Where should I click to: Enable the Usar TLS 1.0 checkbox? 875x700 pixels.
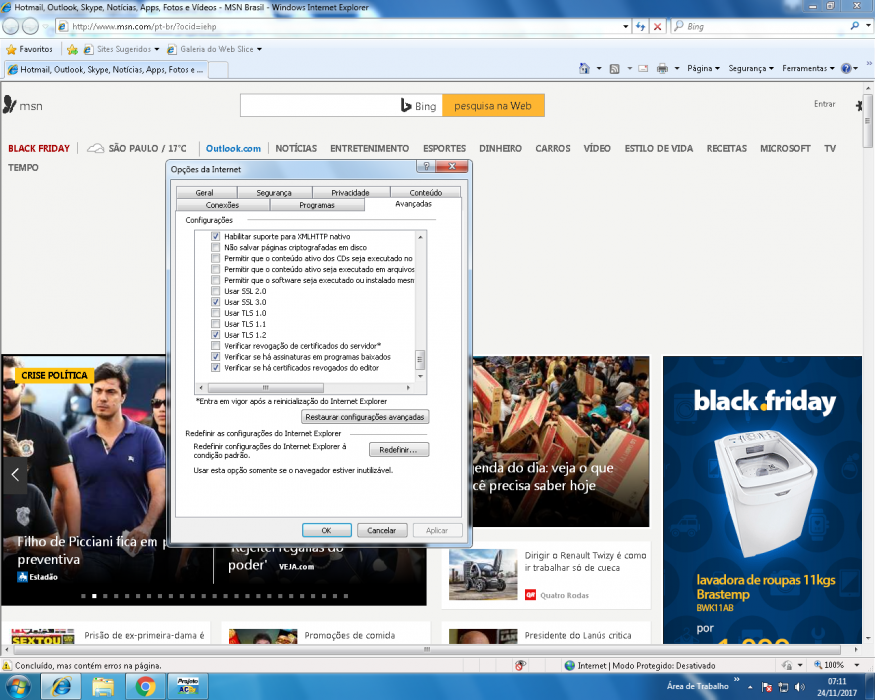click(x=215, y=313)
